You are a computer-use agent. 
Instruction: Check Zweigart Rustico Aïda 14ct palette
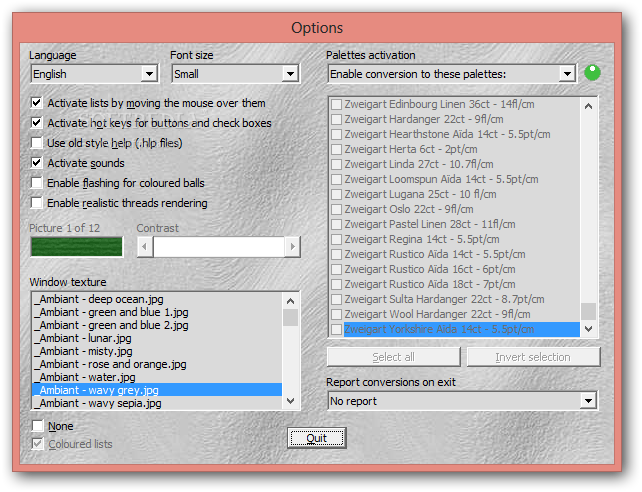pos(336,254)
